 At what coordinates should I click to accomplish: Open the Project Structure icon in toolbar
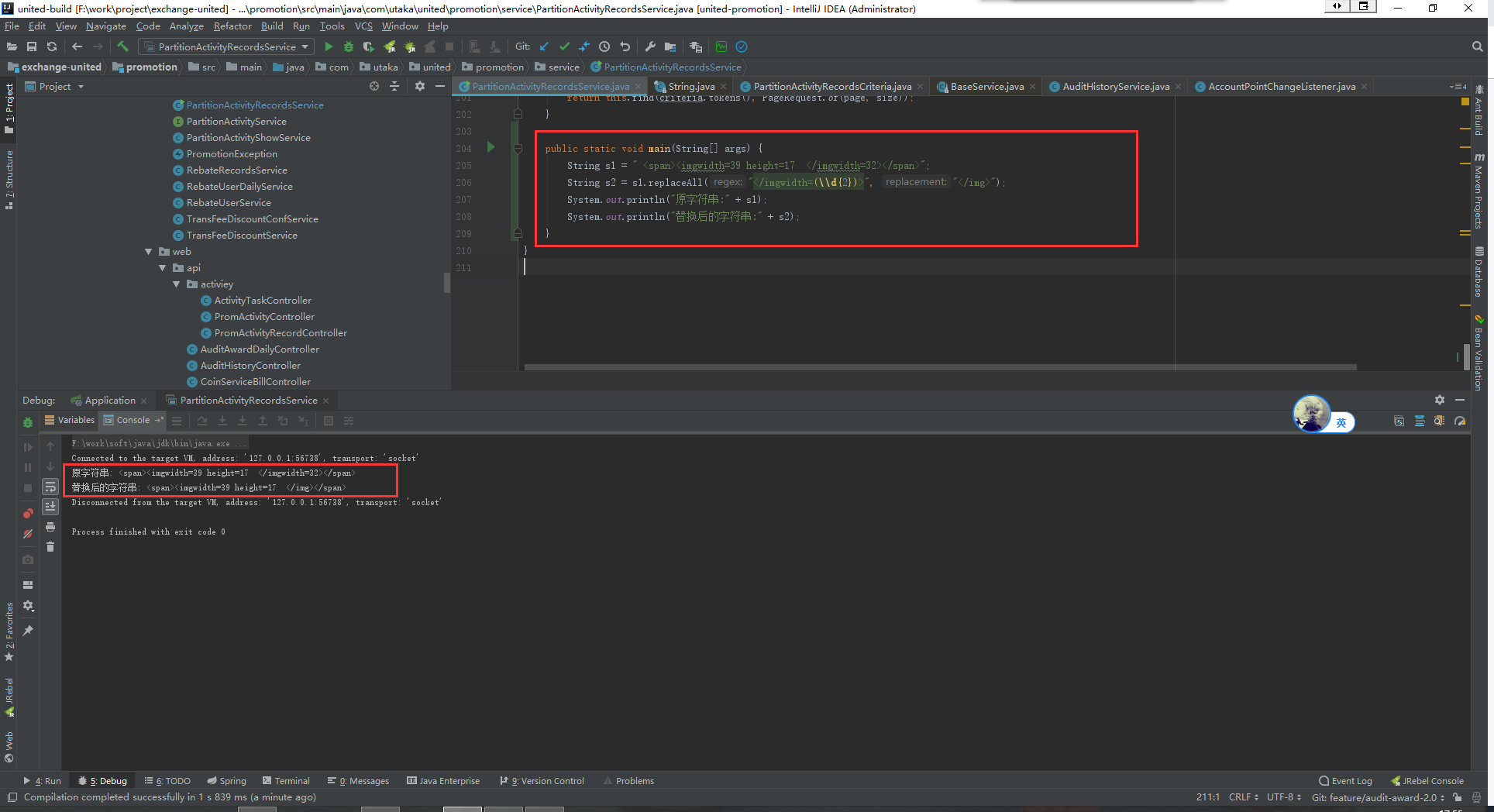[x=670, y=46]
